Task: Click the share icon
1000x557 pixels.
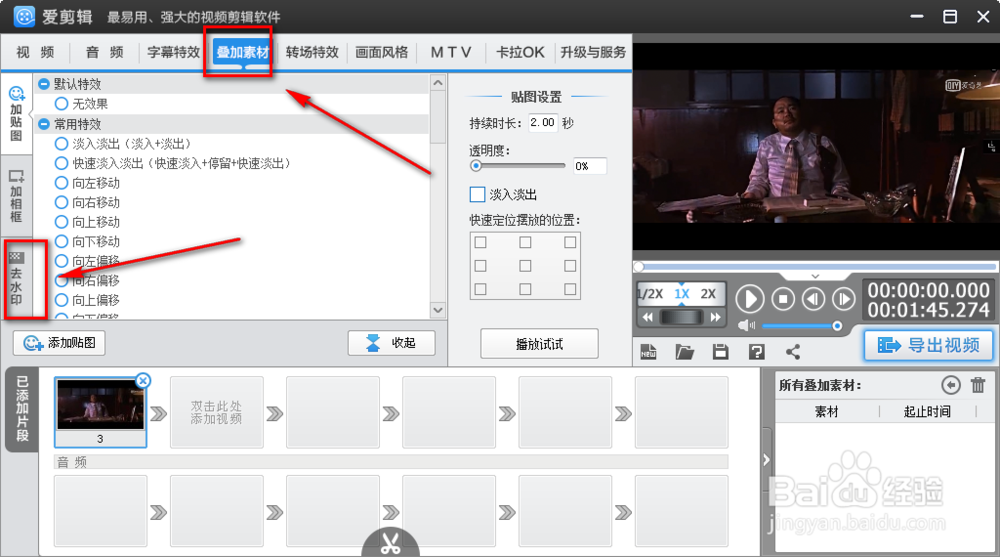Action: click(x=793, y=352)
